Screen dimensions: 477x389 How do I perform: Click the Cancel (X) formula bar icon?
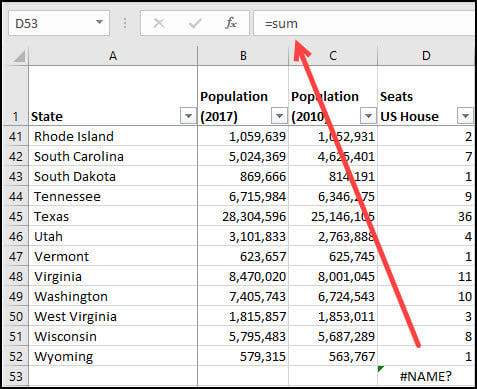point(159,23)
